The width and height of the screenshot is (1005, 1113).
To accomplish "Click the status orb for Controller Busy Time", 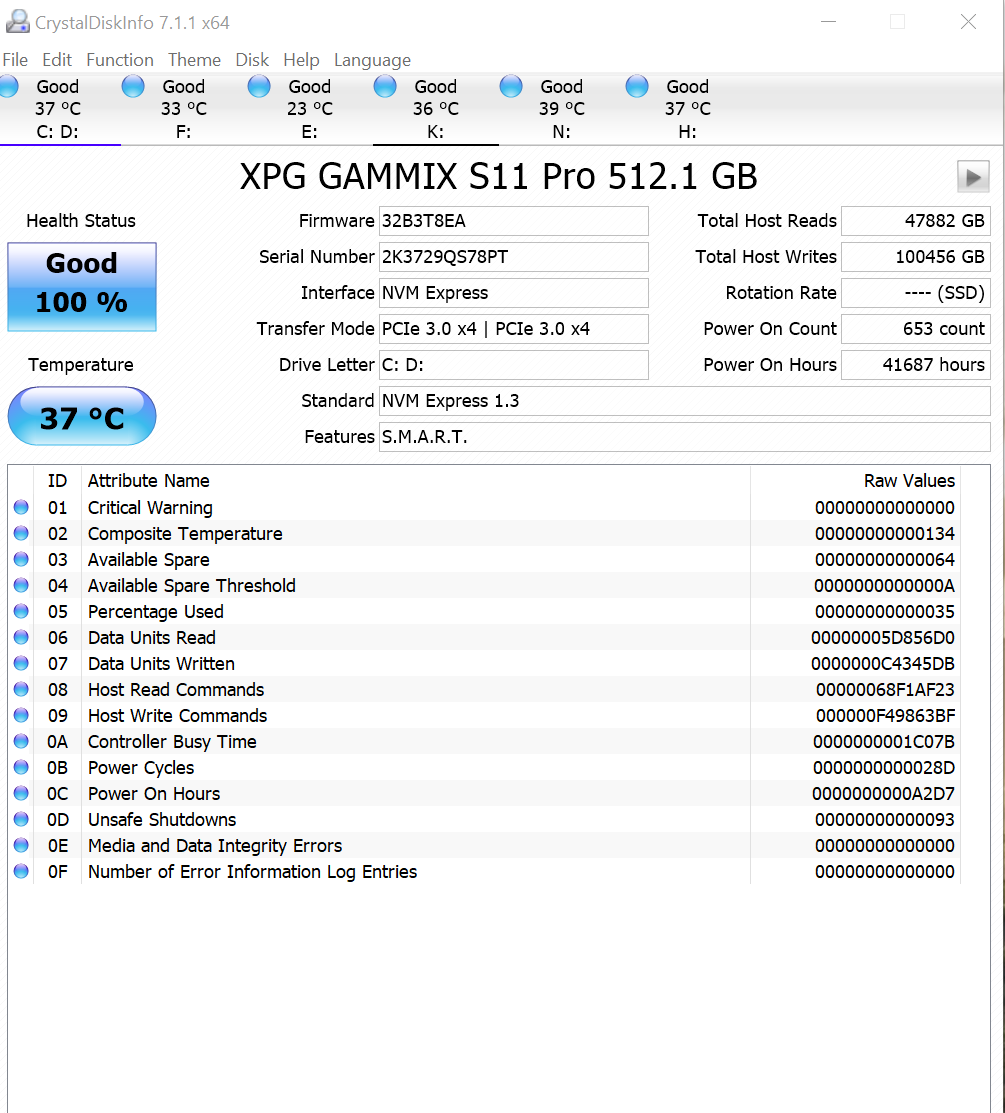I will 21,741.
